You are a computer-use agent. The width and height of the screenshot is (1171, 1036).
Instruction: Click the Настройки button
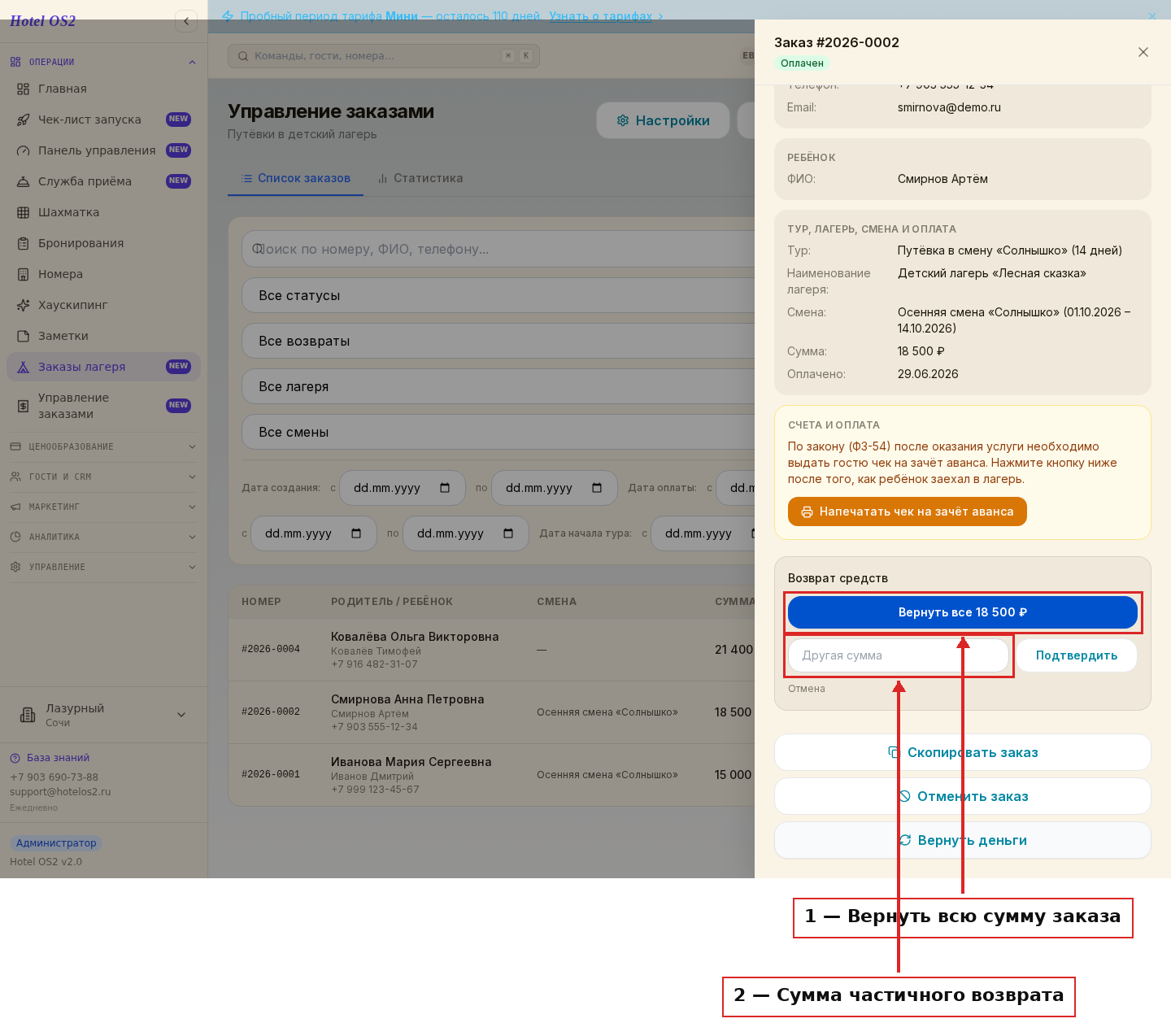663,120
